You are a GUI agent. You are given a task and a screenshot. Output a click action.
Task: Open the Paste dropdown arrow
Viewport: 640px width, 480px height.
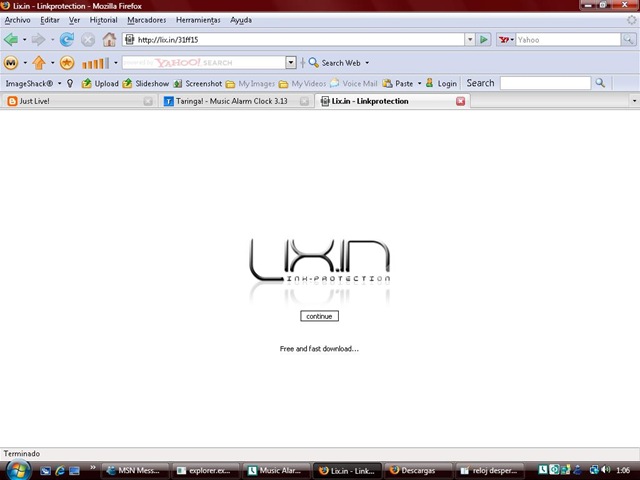click(x=419, y=83)
